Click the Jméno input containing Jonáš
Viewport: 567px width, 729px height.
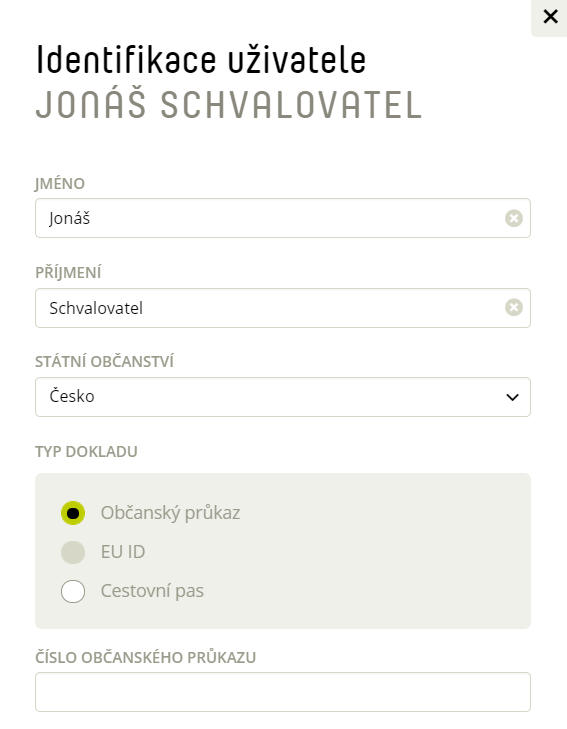tap(283, 218)
